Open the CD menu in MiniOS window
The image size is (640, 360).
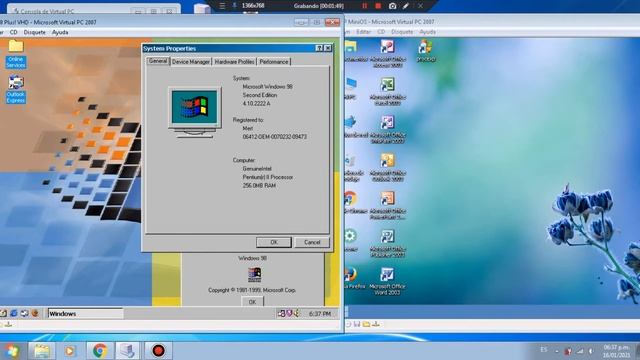point(381,32)
